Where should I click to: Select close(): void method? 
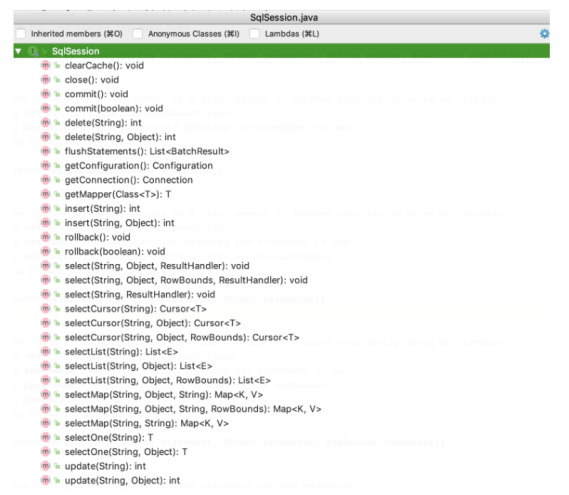pos(92,79)
